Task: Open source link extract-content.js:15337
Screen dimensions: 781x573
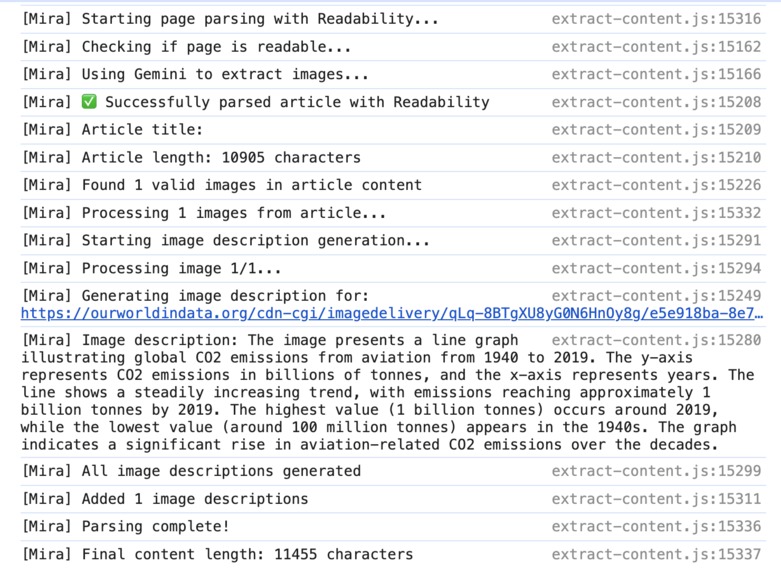Action: 656,554
